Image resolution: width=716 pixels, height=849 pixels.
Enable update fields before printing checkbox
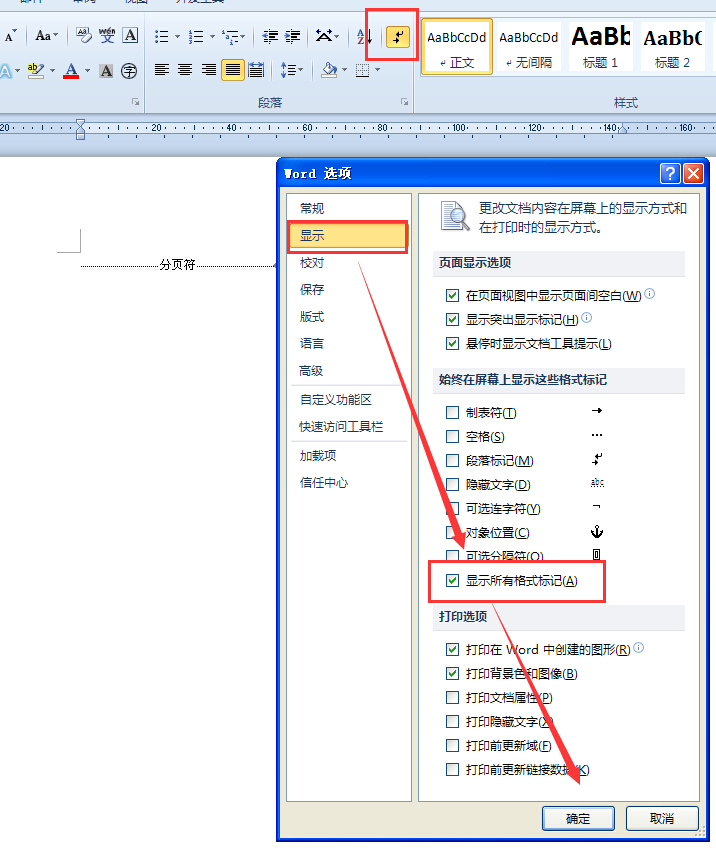452,746
